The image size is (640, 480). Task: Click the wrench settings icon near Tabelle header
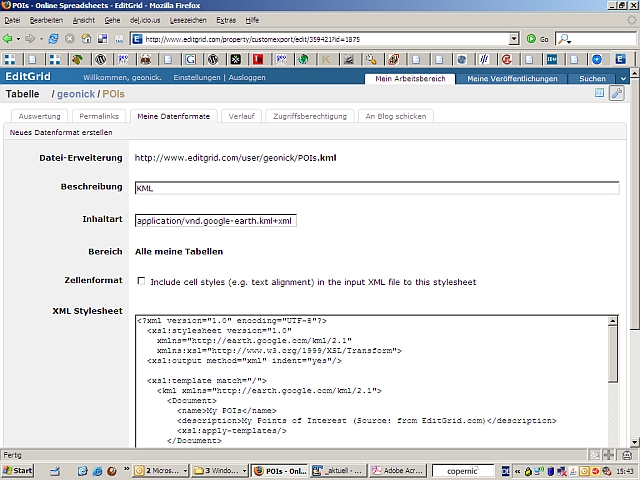click(x=616, y=93)
